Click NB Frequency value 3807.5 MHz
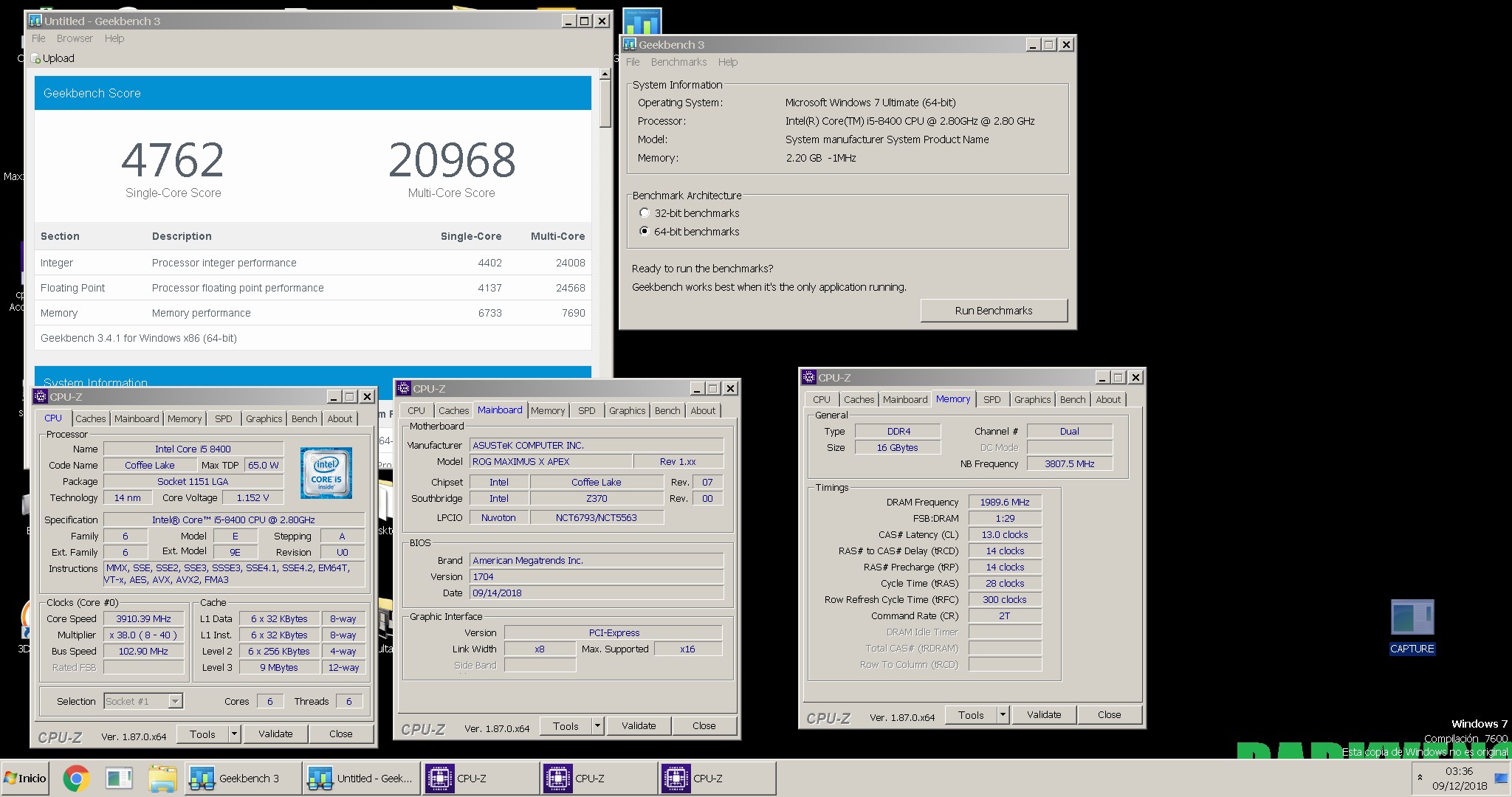Screen dimensions: 1512x797 1069,463
